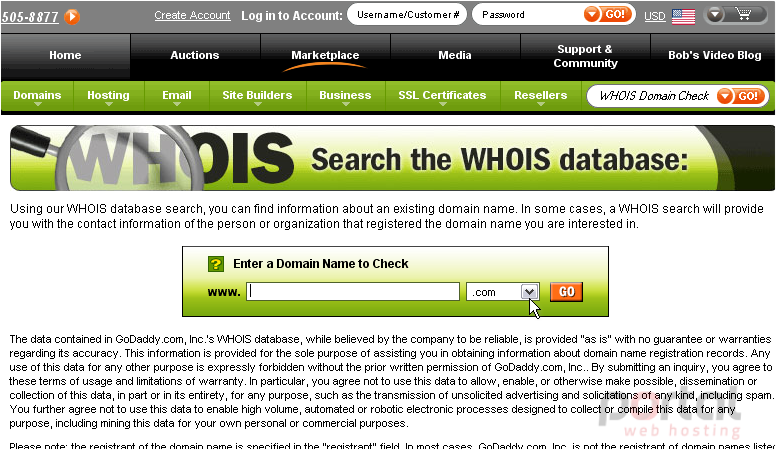Click the www. domain name field
This screenshot has width=776, height=450.
353,292
